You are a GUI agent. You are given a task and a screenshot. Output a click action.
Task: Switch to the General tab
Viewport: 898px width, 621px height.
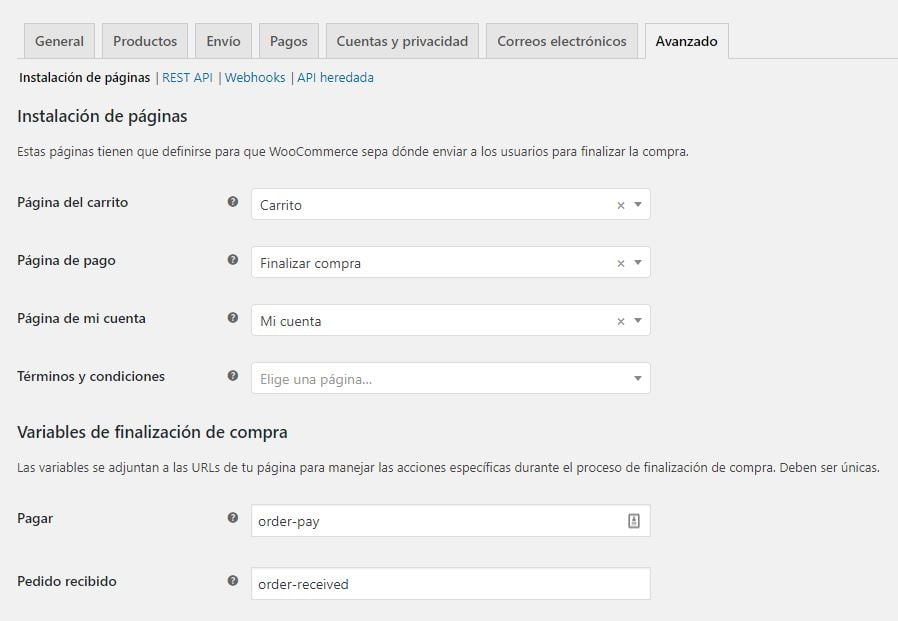tap(58, 41)
